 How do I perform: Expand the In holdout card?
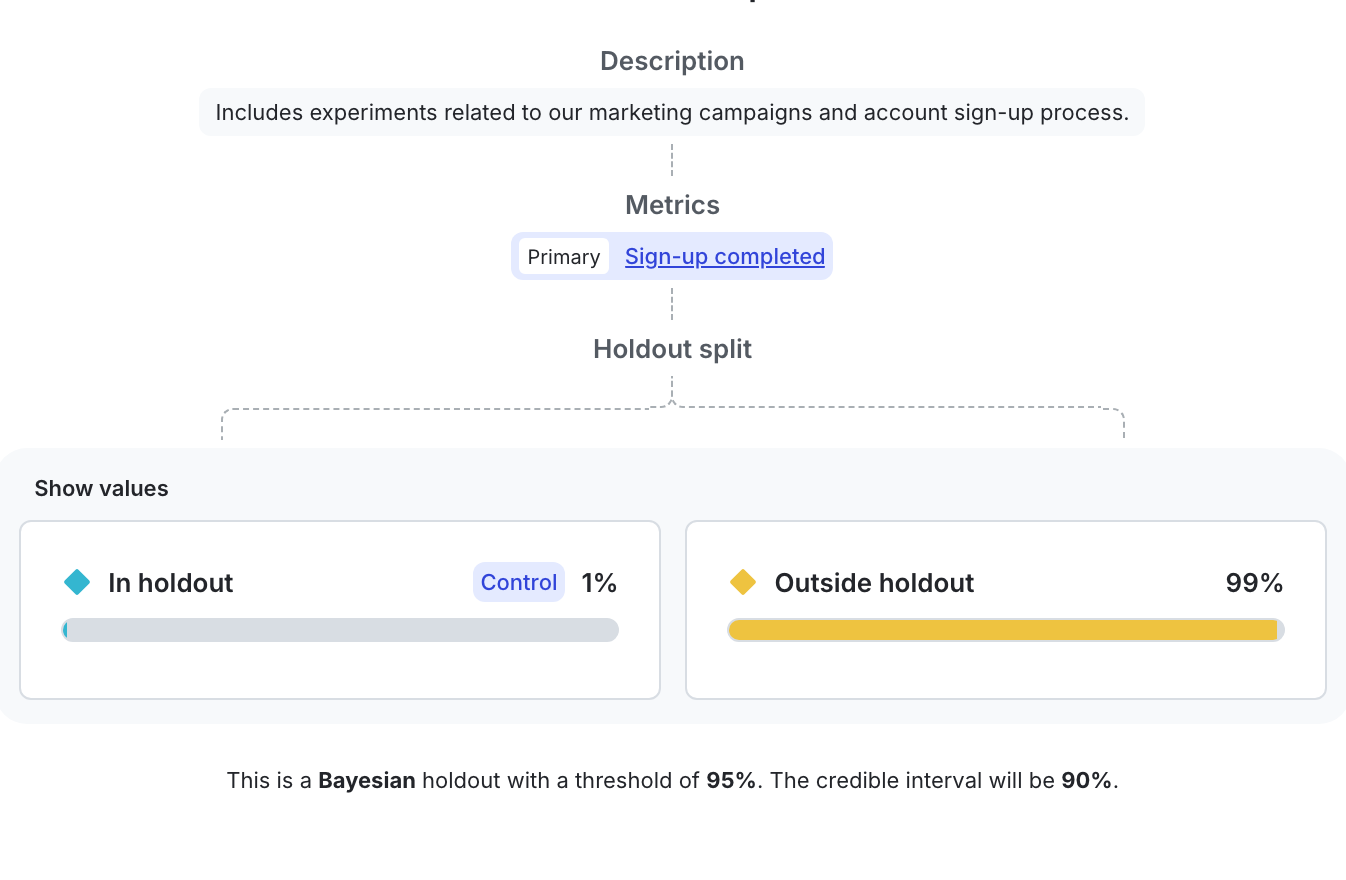[339, 609]
